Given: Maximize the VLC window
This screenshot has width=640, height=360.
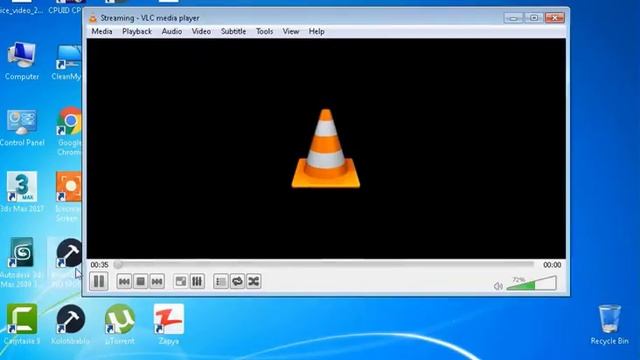Looking at the screenshot, I should click(533, 18).
